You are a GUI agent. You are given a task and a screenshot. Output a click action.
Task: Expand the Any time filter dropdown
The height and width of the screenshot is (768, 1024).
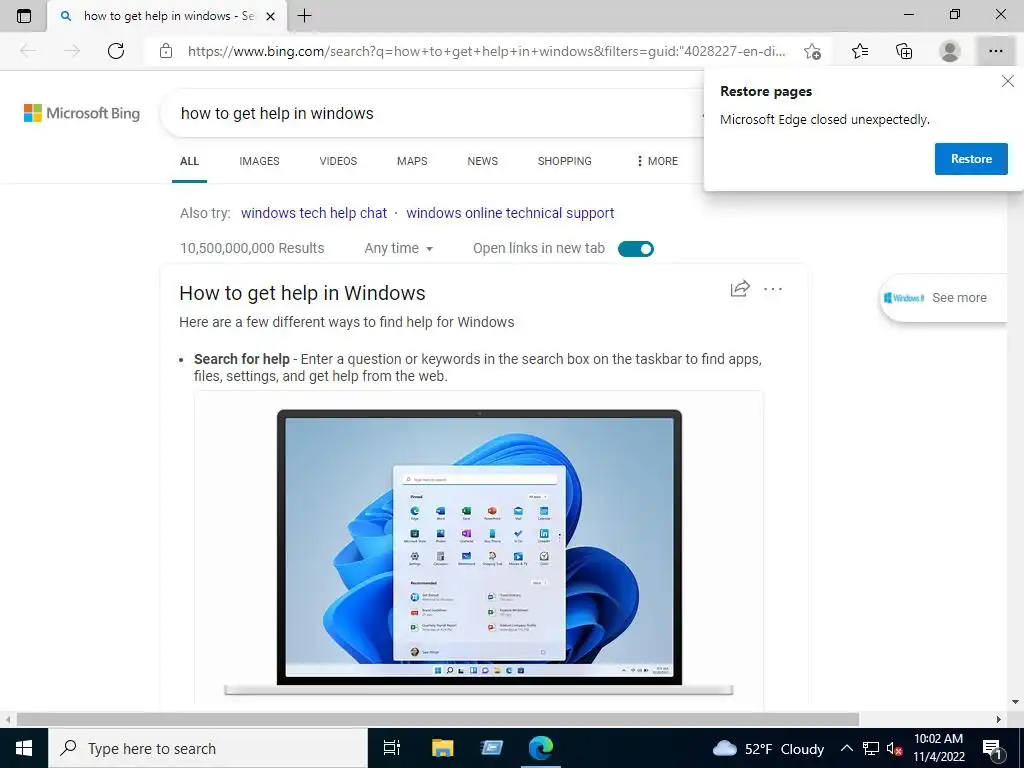tap(398, 248)
